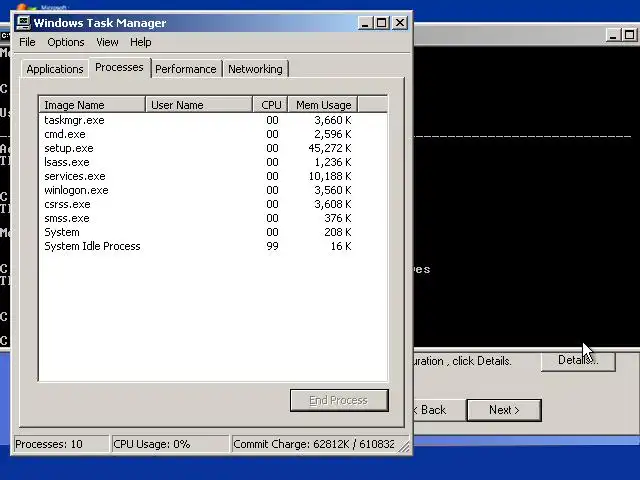Screen dimensions: 640x480
Task: Click the Commit Charge status entry
Action: [x=316, y=444]
